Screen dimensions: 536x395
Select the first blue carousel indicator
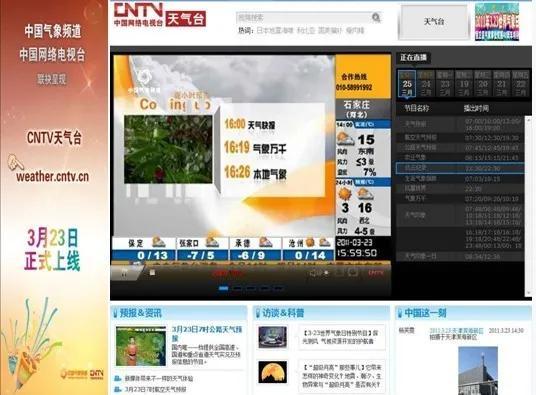(223, 288)
